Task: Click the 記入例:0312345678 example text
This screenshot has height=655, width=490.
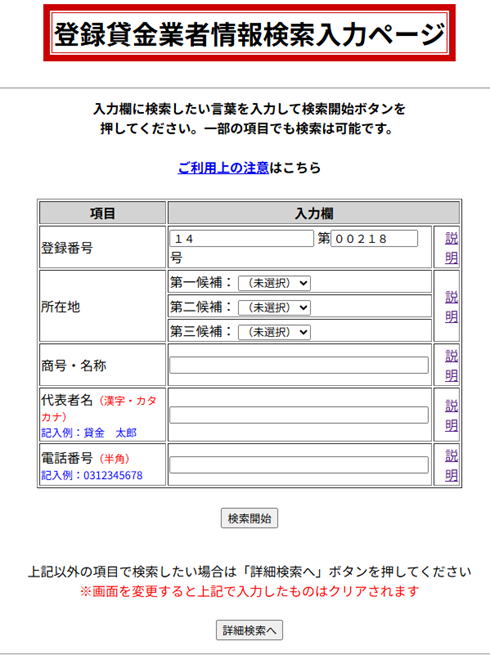Action: point(92,475)
